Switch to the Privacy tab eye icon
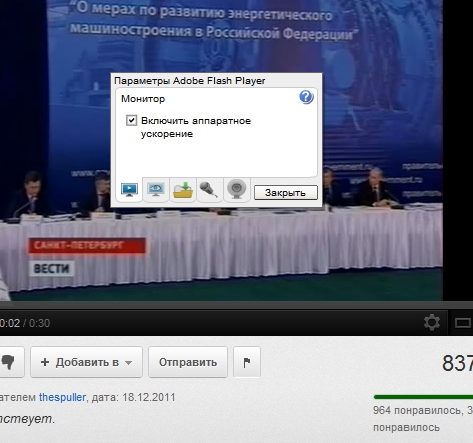The image size is (473, 443). 156,190
